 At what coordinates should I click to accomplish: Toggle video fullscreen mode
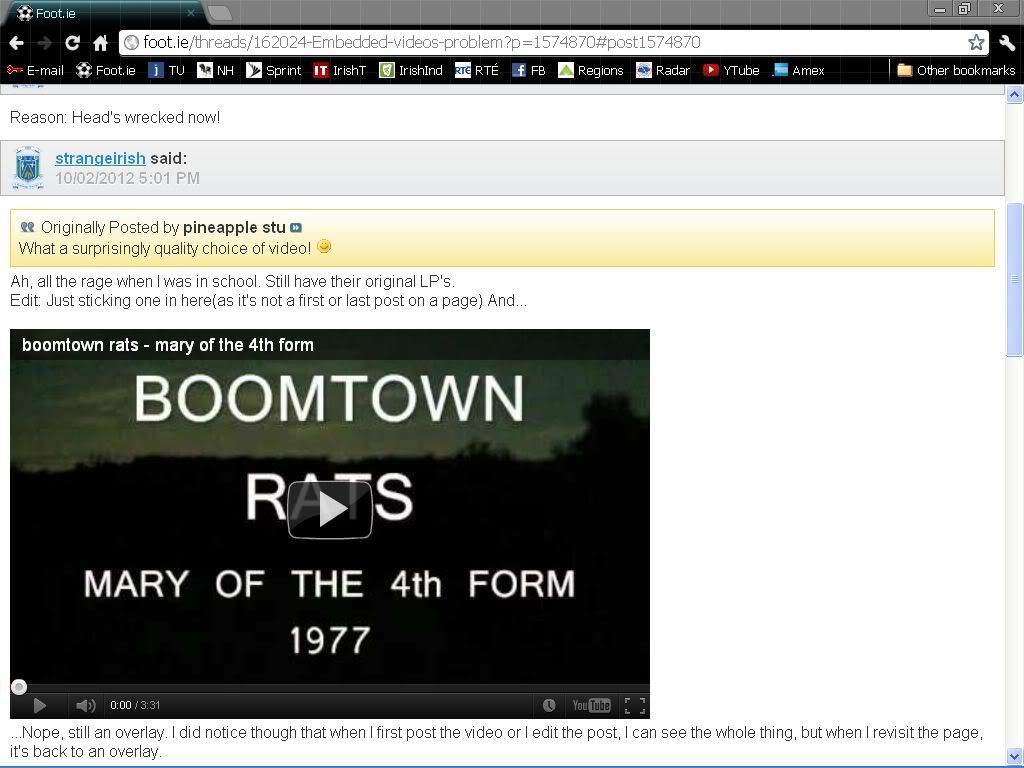tap(635, 705)
